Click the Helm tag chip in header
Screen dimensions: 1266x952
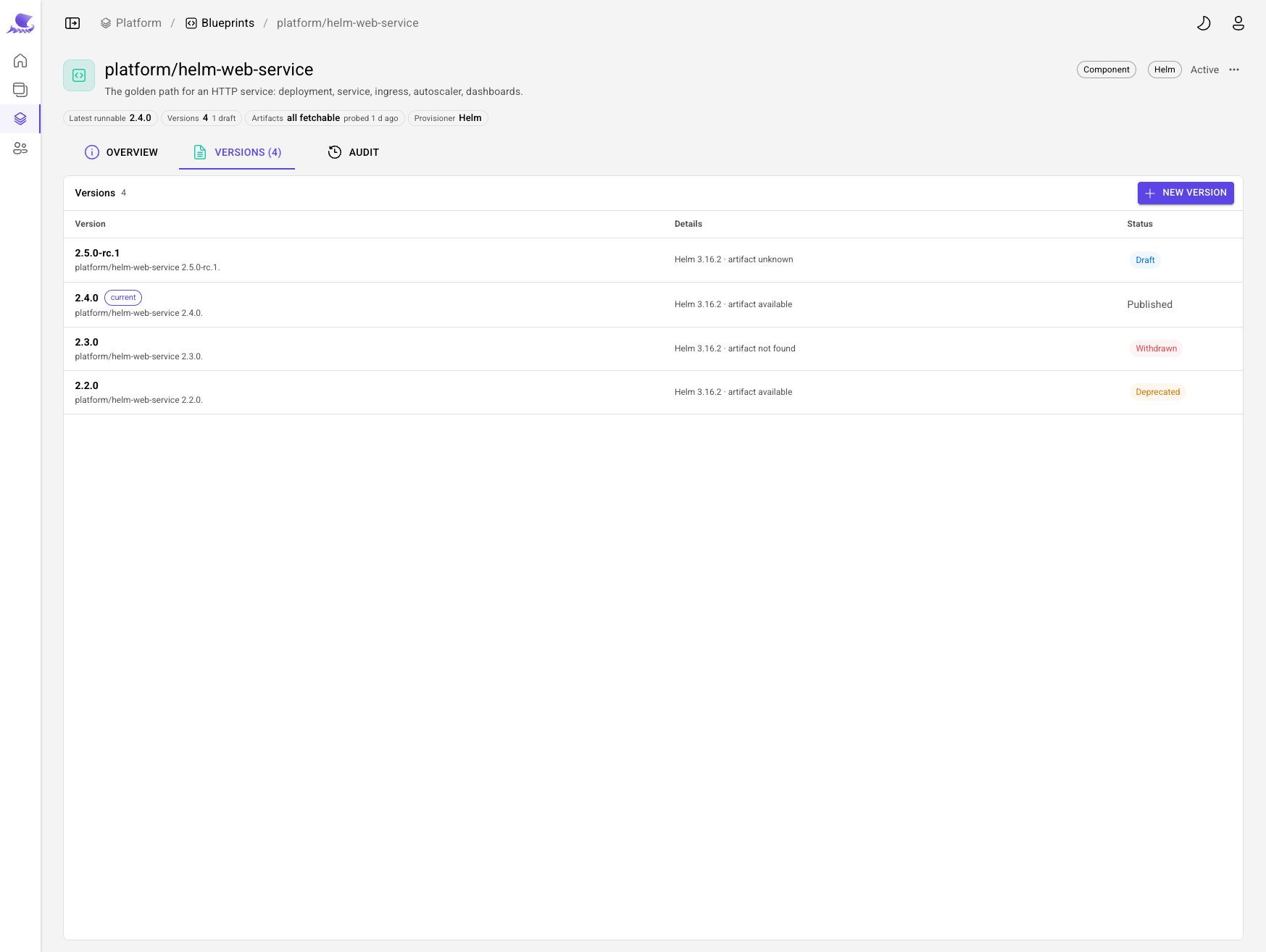1165,70
